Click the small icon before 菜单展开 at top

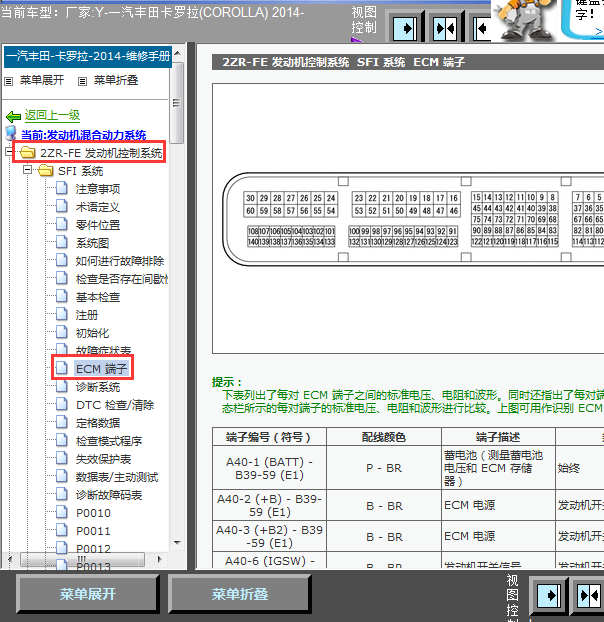[x=8, y=81]
